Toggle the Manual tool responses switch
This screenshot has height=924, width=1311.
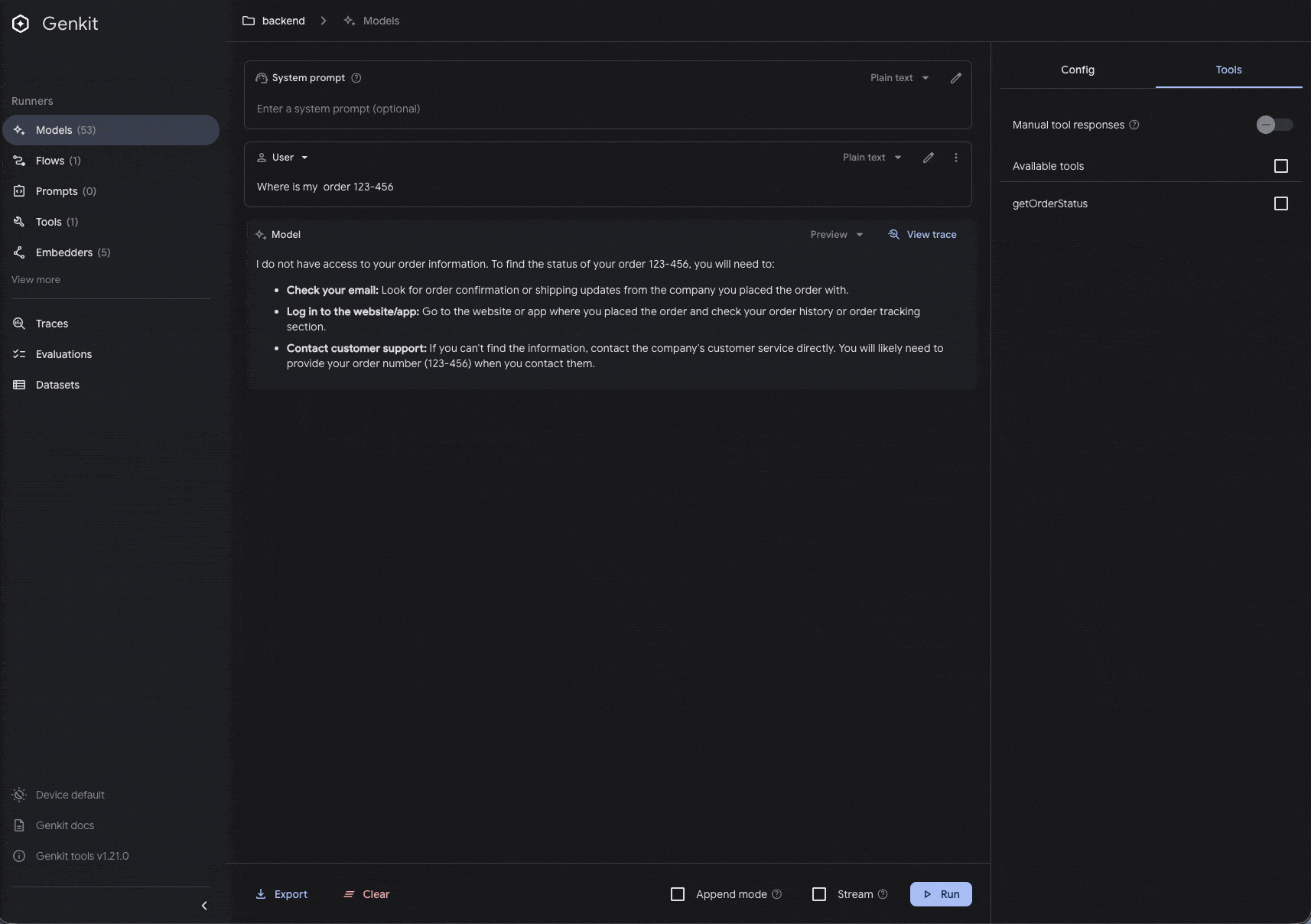pyautogui.click(x=1274, y=125)
